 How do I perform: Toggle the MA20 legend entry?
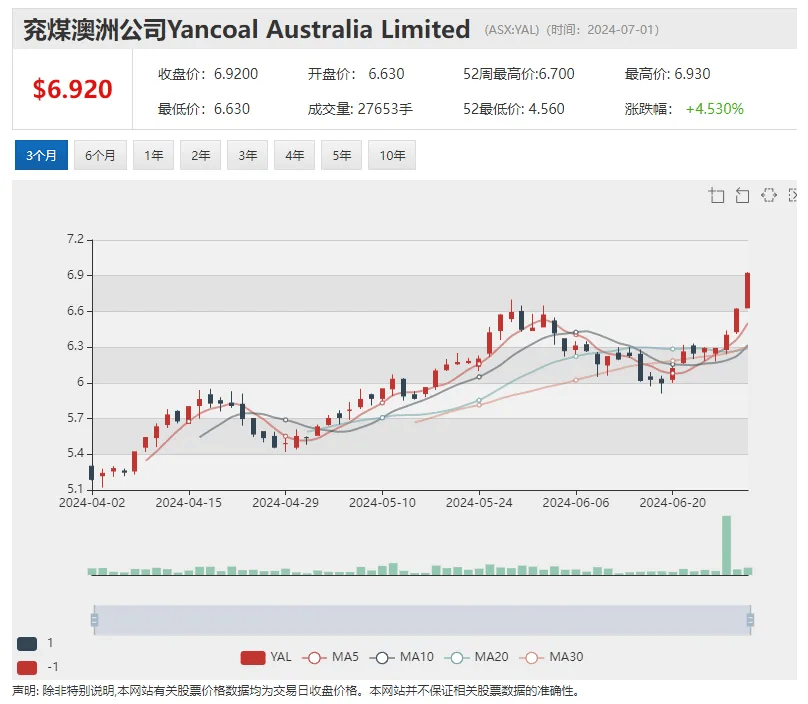[x=479, y=657]
